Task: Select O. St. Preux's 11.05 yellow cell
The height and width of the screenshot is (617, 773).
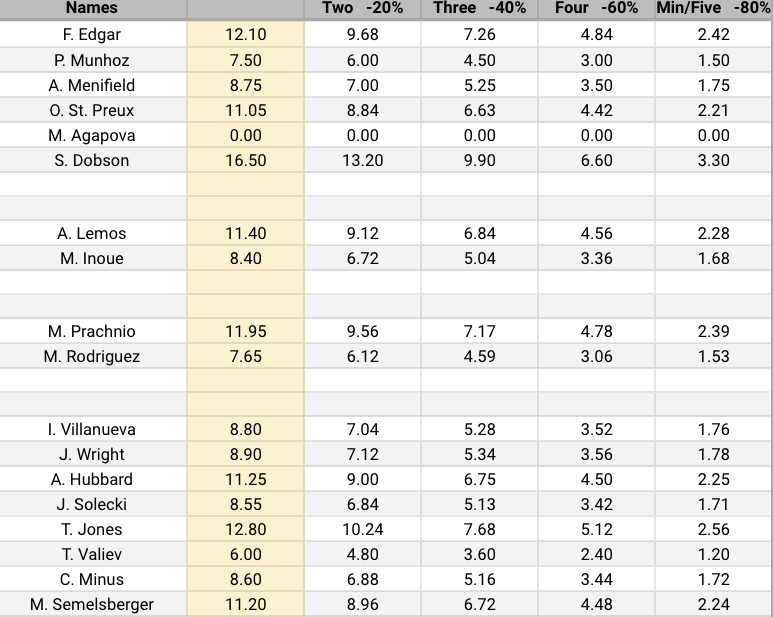Action: click(245, 110)
